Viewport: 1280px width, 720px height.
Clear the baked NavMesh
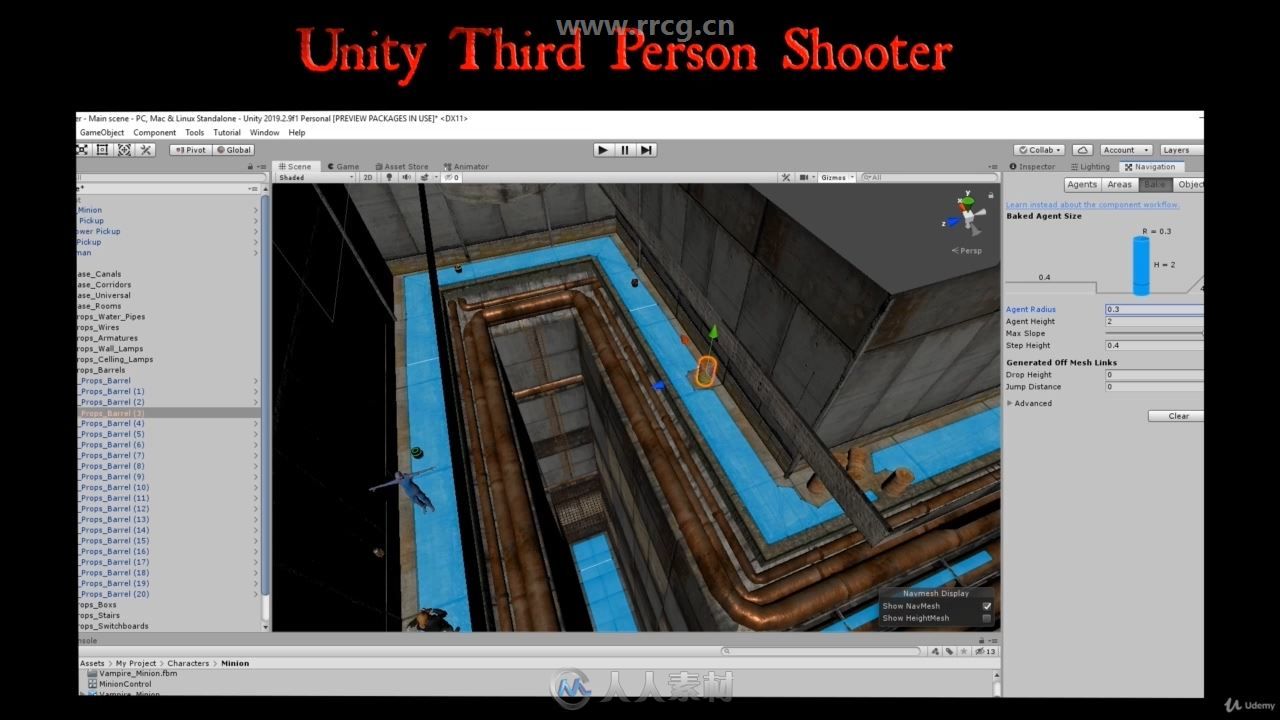pos(1176,416)
